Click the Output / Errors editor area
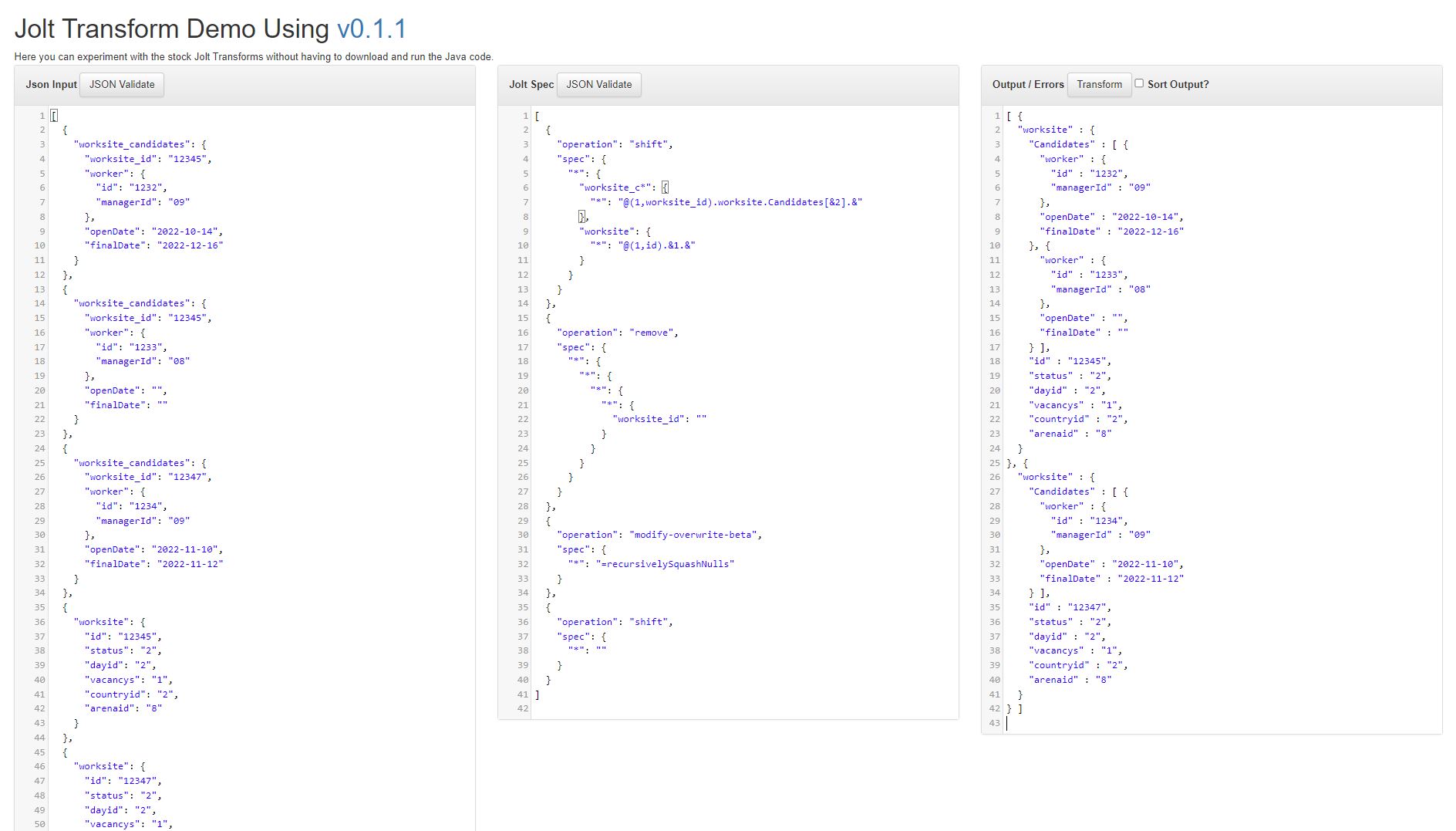This screenshot has width=1456, height=831. coord(1223,420)
